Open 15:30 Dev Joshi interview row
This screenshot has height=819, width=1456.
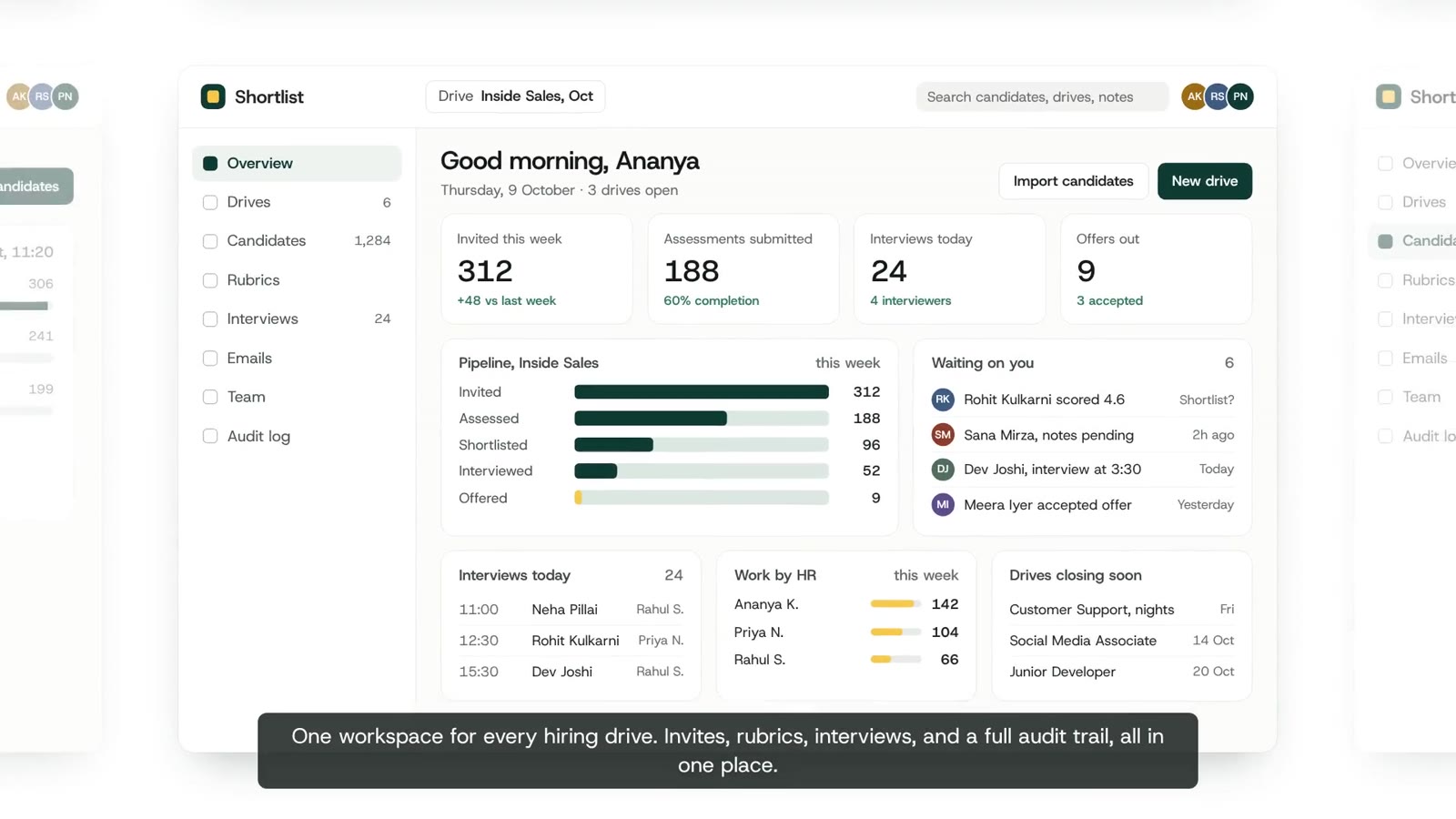[x=571, y=672]
